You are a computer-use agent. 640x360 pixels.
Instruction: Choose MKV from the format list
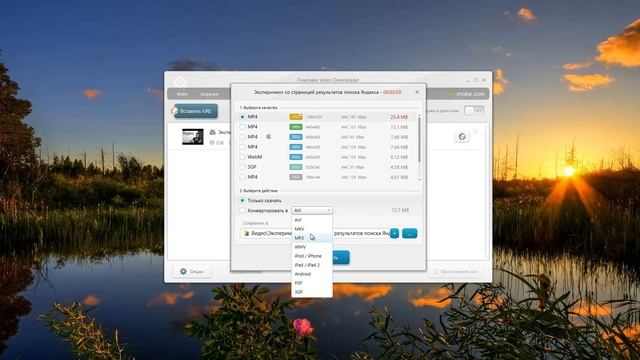(312, 229)
